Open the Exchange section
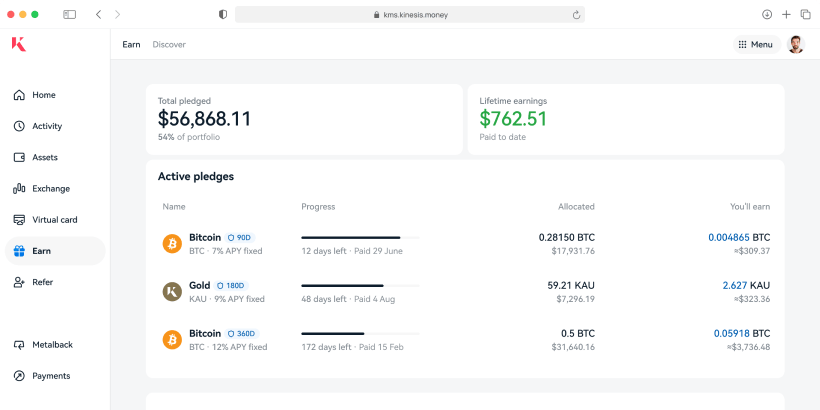Screen dimensions: 820x410 click(55, 189)
